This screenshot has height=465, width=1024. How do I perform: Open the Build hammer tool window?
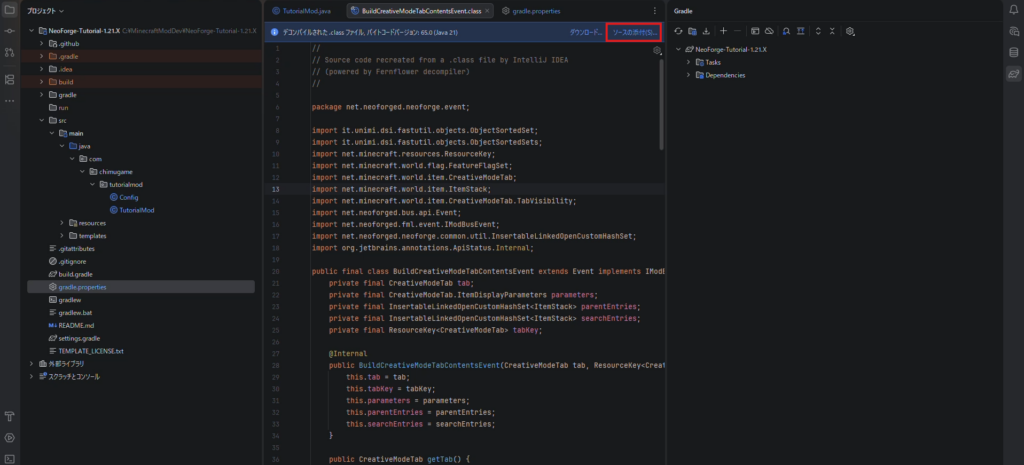(10, 416)
